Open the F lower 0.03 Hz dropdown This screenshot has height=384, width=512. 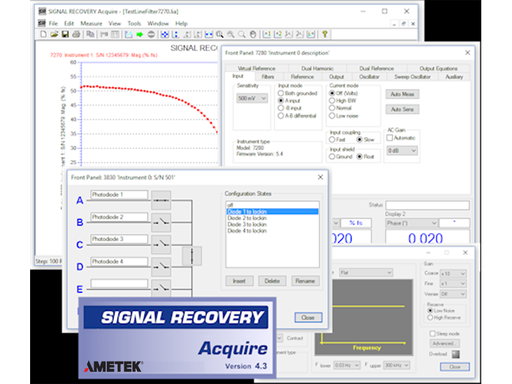click(347, 365)
